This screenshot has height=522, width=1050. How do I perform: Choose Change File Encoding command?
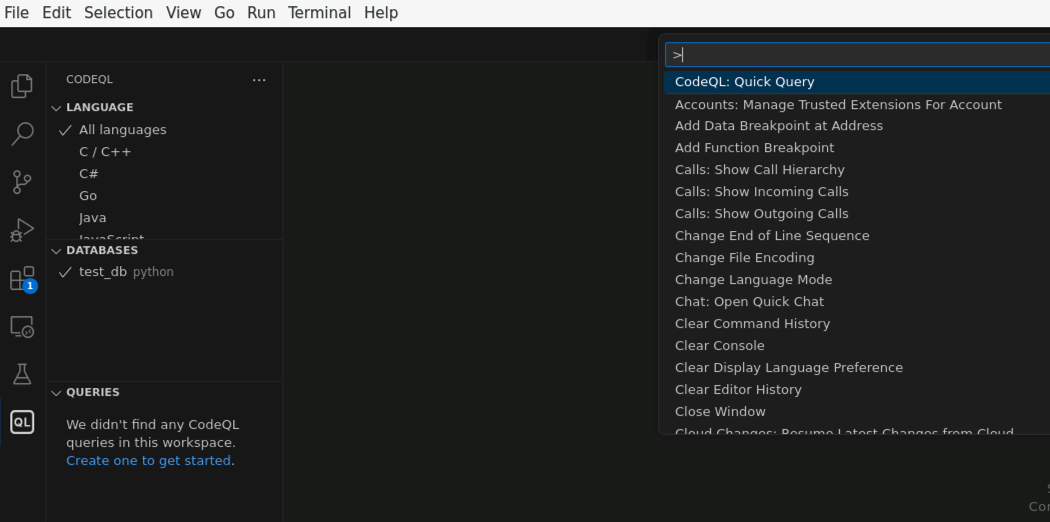pos(856,258)
